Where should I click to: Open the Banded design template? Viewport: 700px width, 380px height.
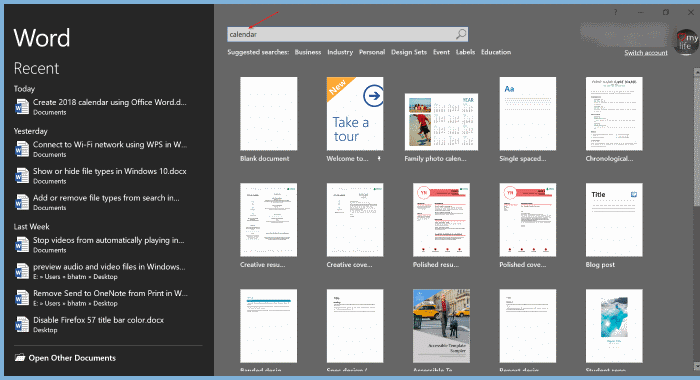pyautogui.click(x=268, y=326)
